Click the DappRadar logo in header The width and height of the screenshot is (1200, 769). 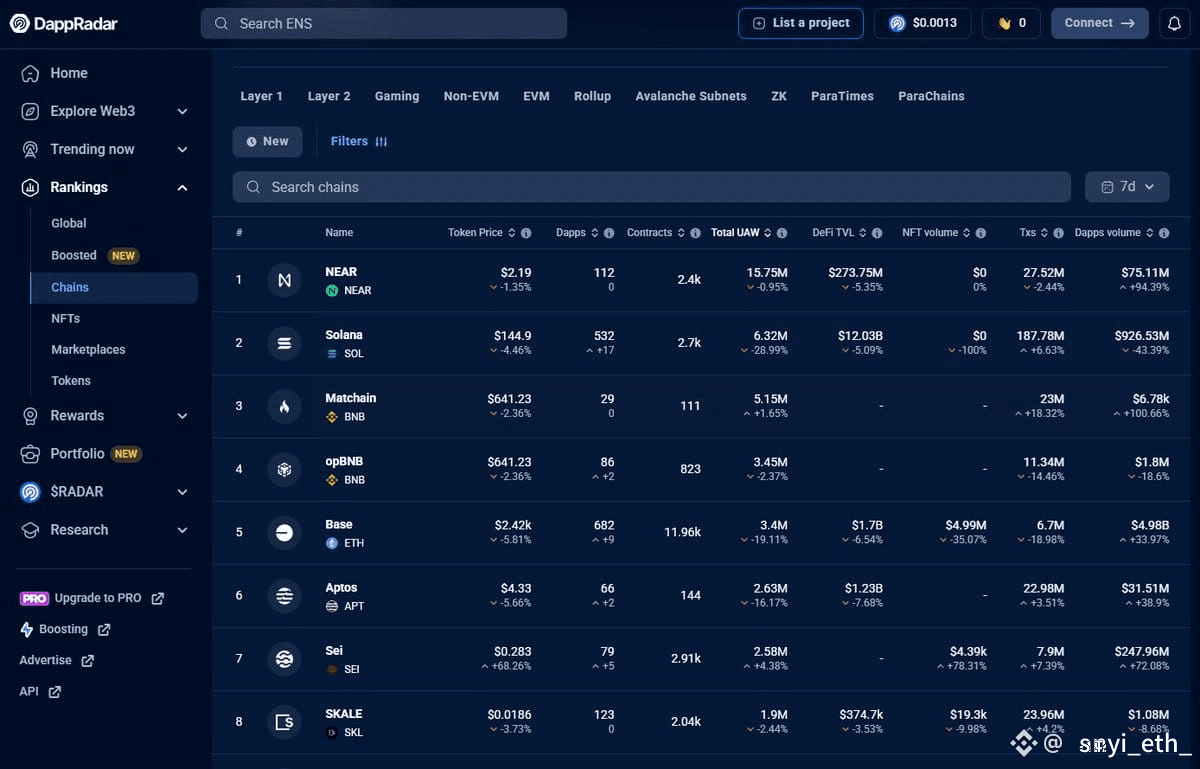tap(64, 23)
